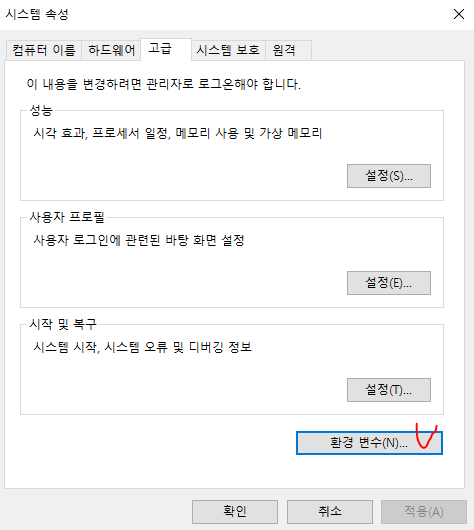Switch to the 원격 tab

(288, 50)
